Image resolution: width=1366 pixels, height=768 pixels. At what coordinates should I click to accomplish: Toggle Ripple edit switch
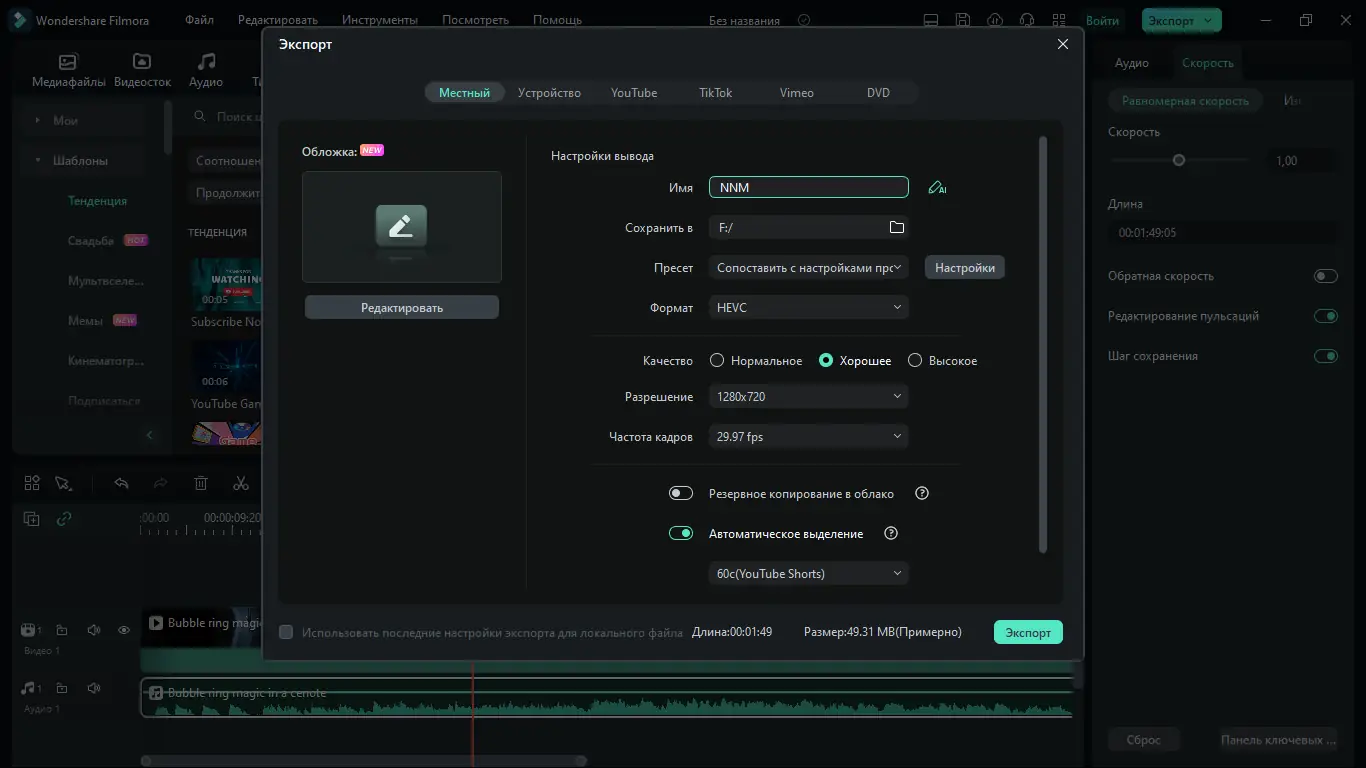pyautogui.click(x=1326, y=316)
